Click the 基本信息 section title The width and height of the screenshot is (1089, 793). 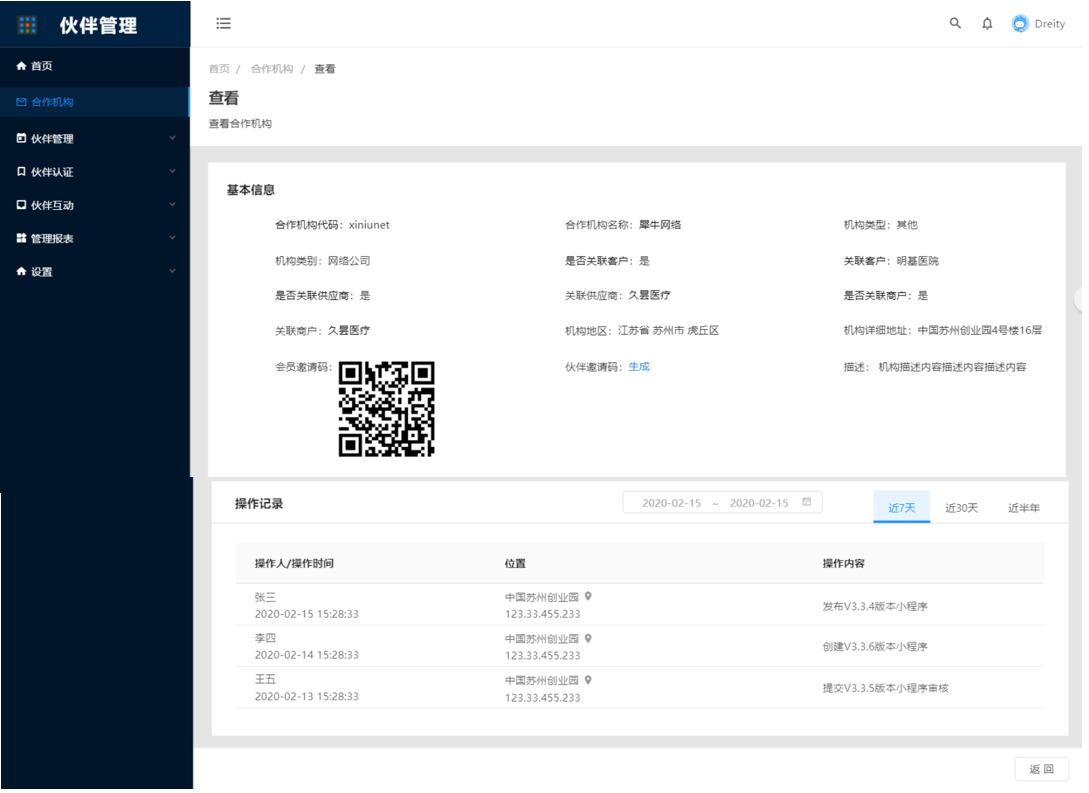point(251,190)
